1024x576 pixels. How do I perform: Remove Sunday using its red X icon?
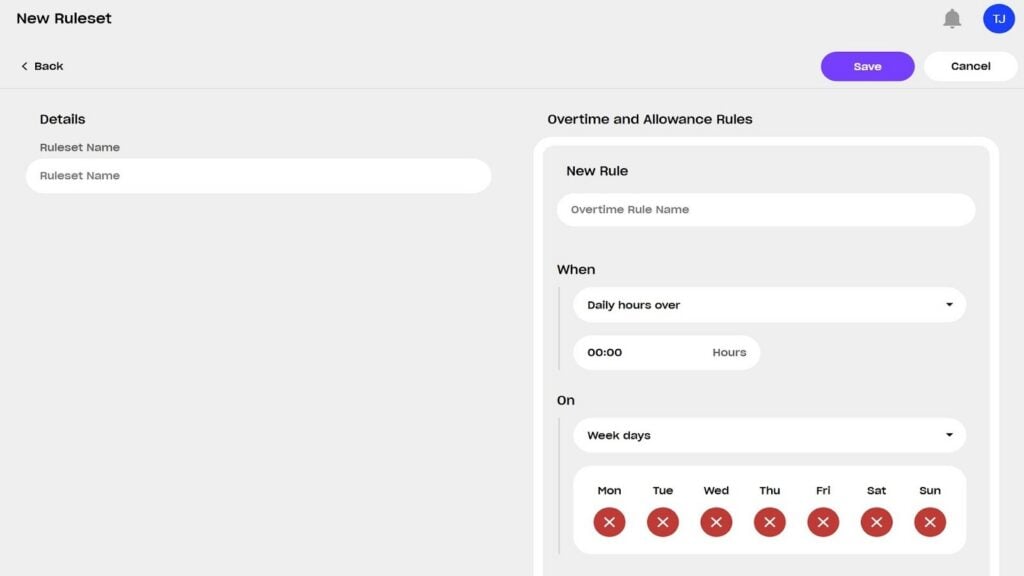929,521
